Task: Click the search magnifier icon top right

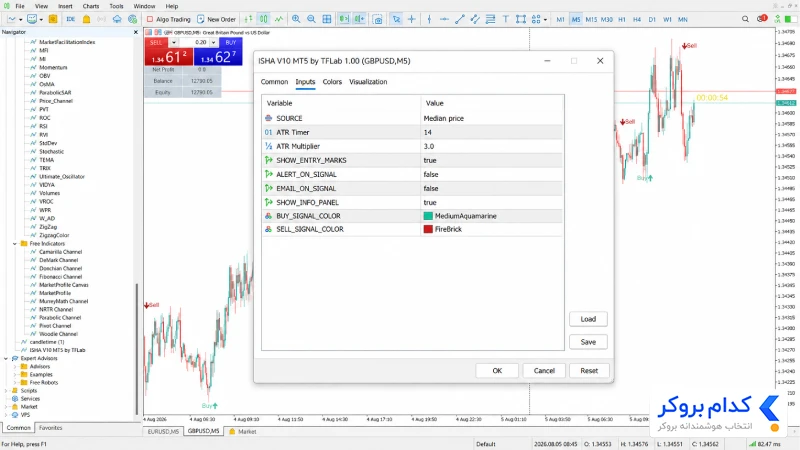Action: [745, 19]
